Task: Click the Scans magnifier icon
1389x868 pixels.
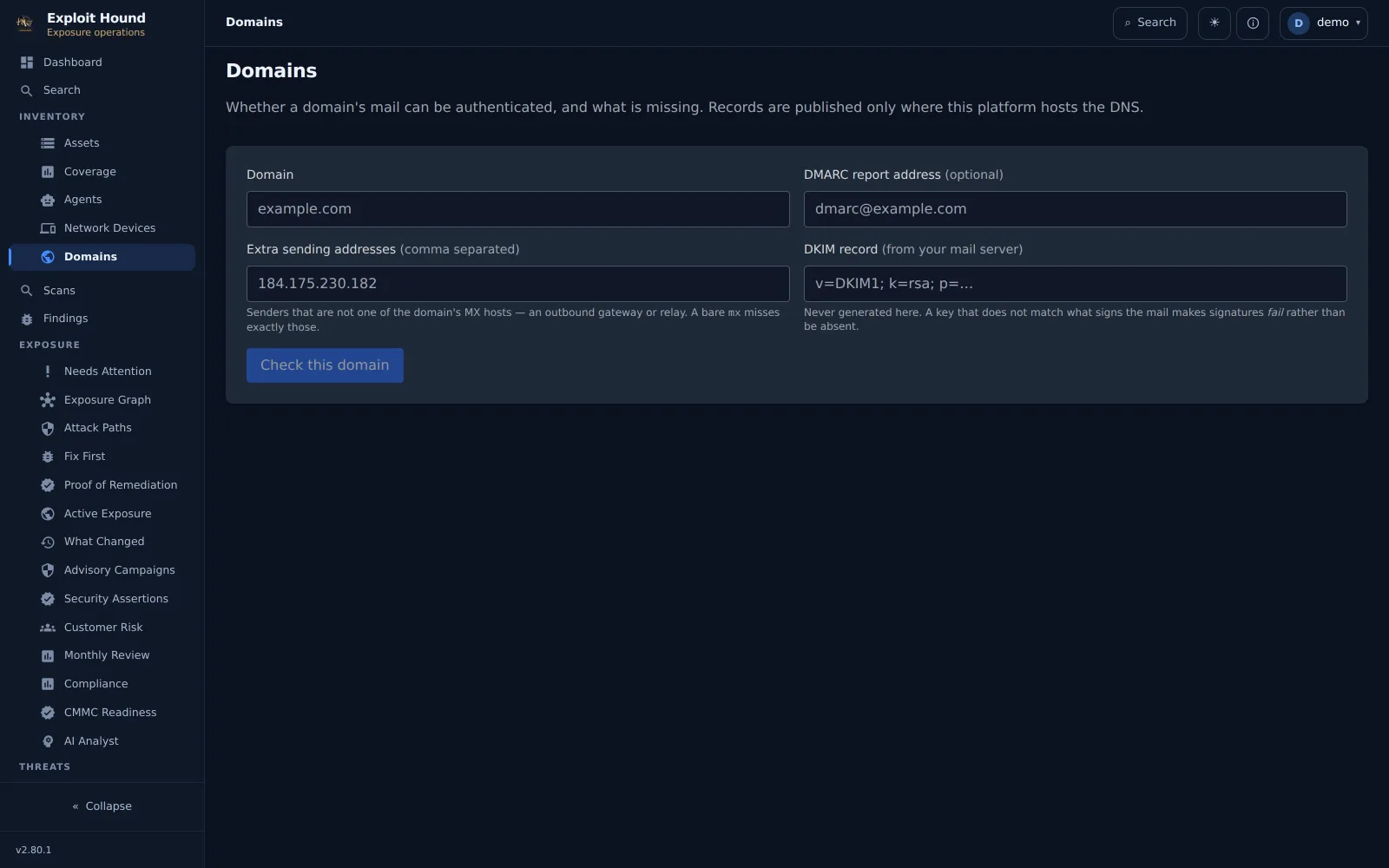Action: (27, 291)
